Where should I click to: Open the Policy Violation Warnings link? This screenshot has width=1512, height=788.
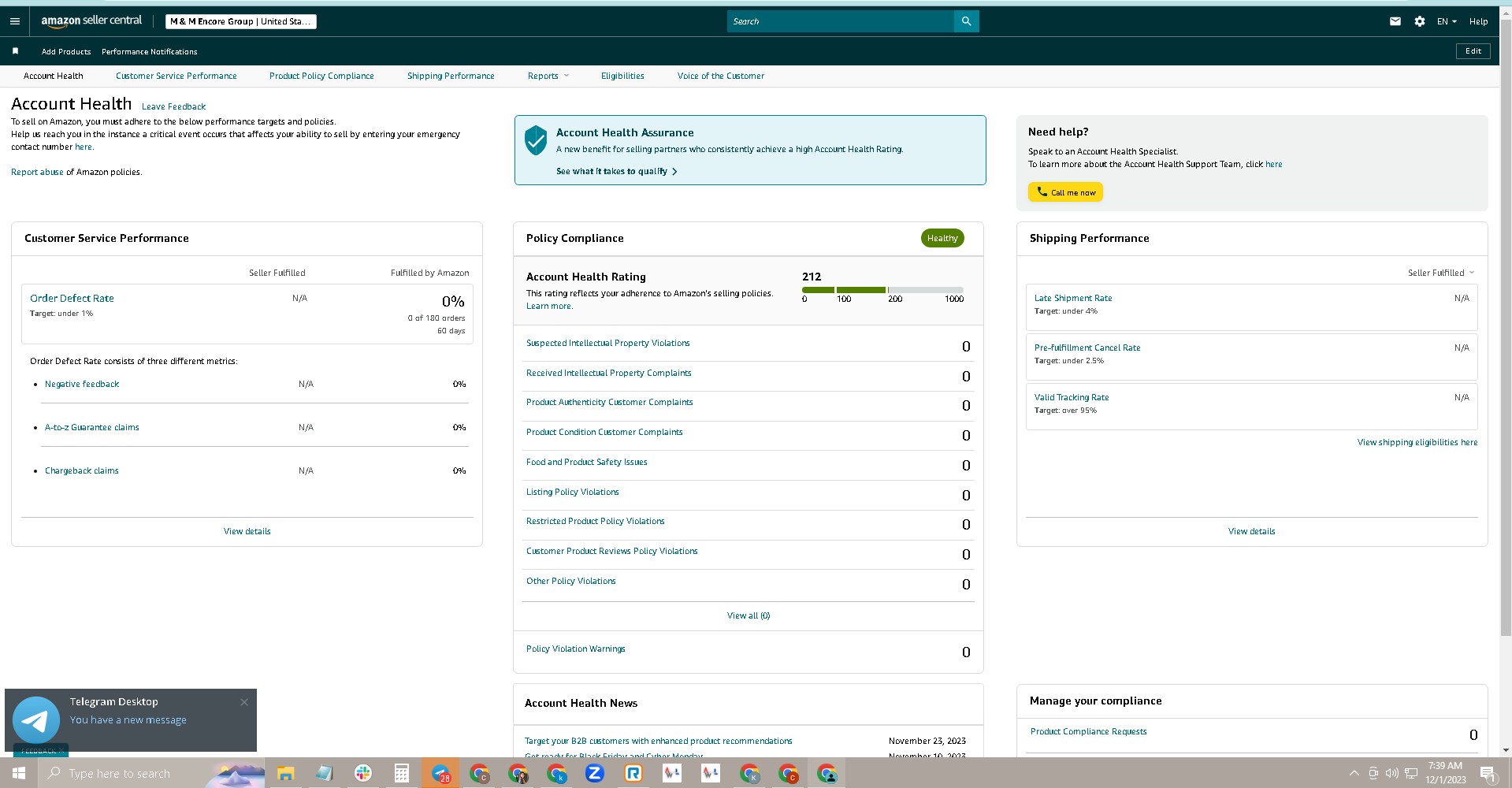[x=576, y=649]
